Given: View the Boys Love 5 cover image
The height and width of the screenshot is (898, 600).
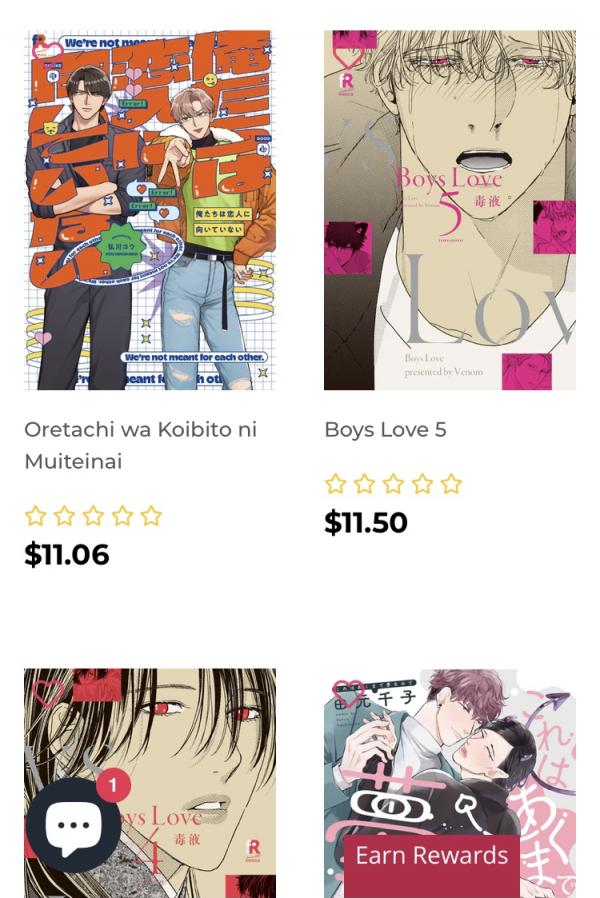Looking at the screenshot, I should (450, 210).
